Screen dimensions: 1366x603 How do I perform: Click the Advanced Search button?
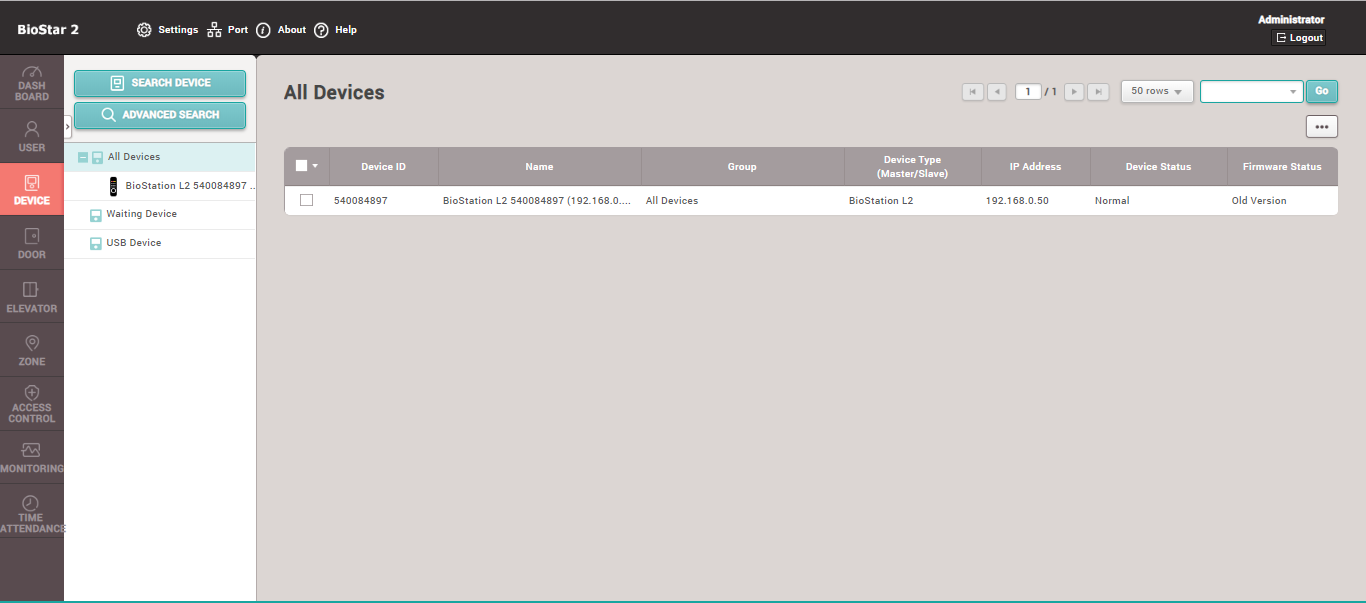160,115
